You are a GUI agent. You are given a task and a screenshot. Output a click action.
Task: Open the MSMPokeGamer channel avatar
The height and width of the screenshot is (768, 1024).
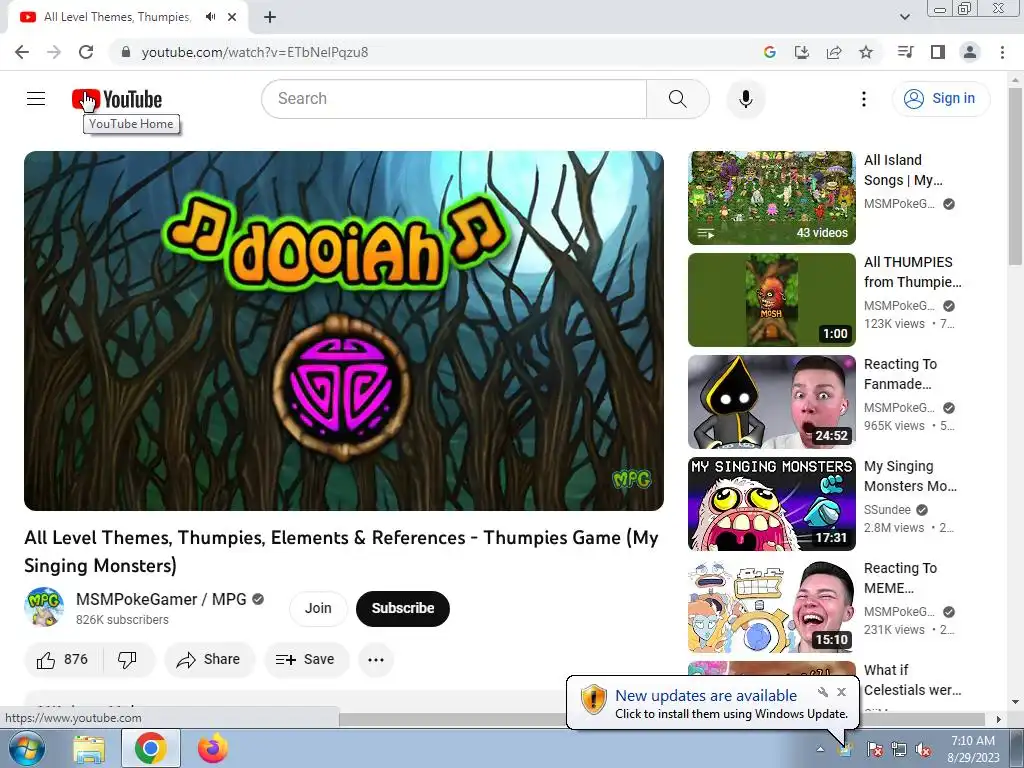pos(44,607)
